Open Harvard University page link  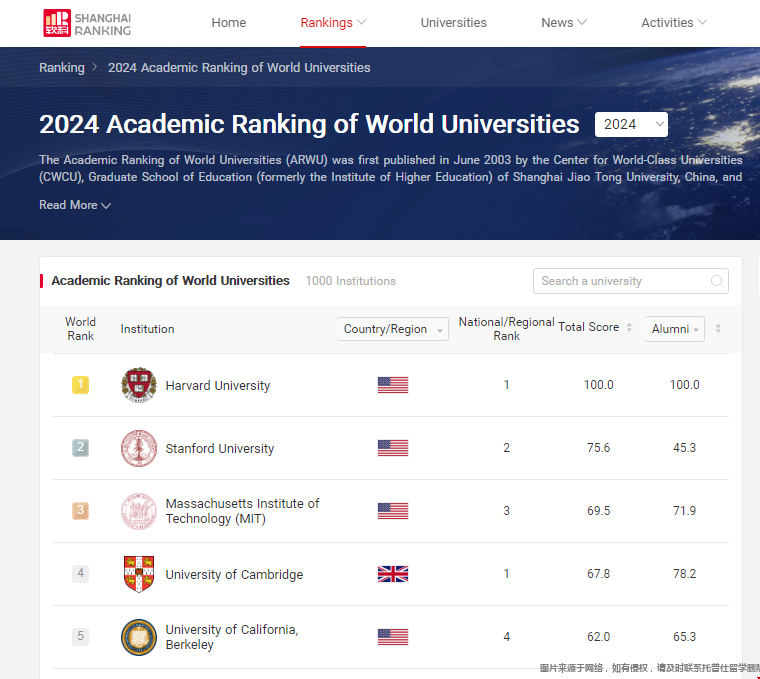218,385
